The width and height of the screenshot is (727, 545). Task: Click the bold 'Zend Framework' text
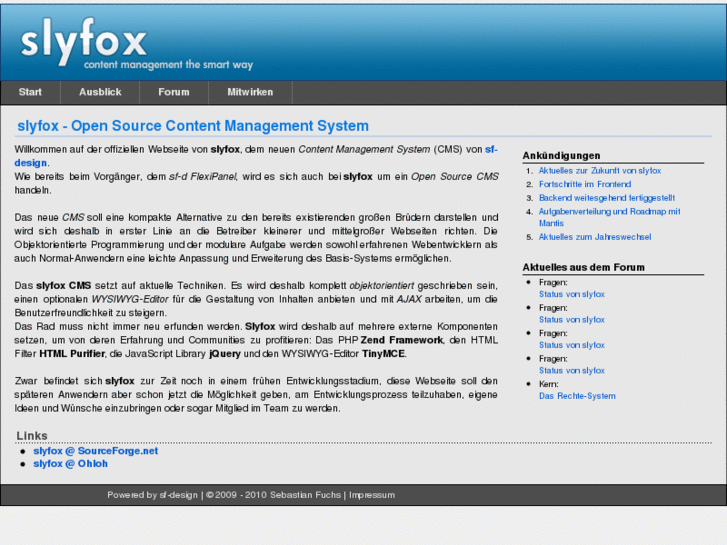[402, 340]
